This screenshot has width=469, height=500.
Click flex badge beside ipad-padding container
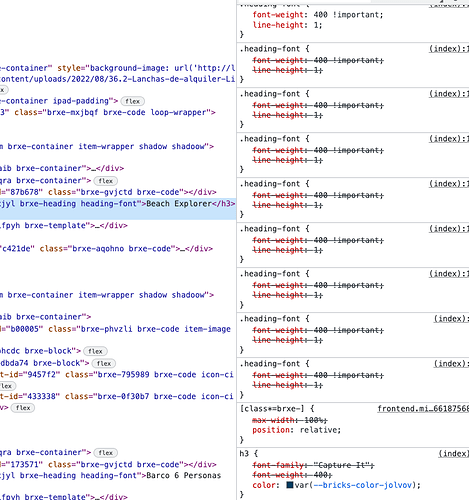pos(132,101)
